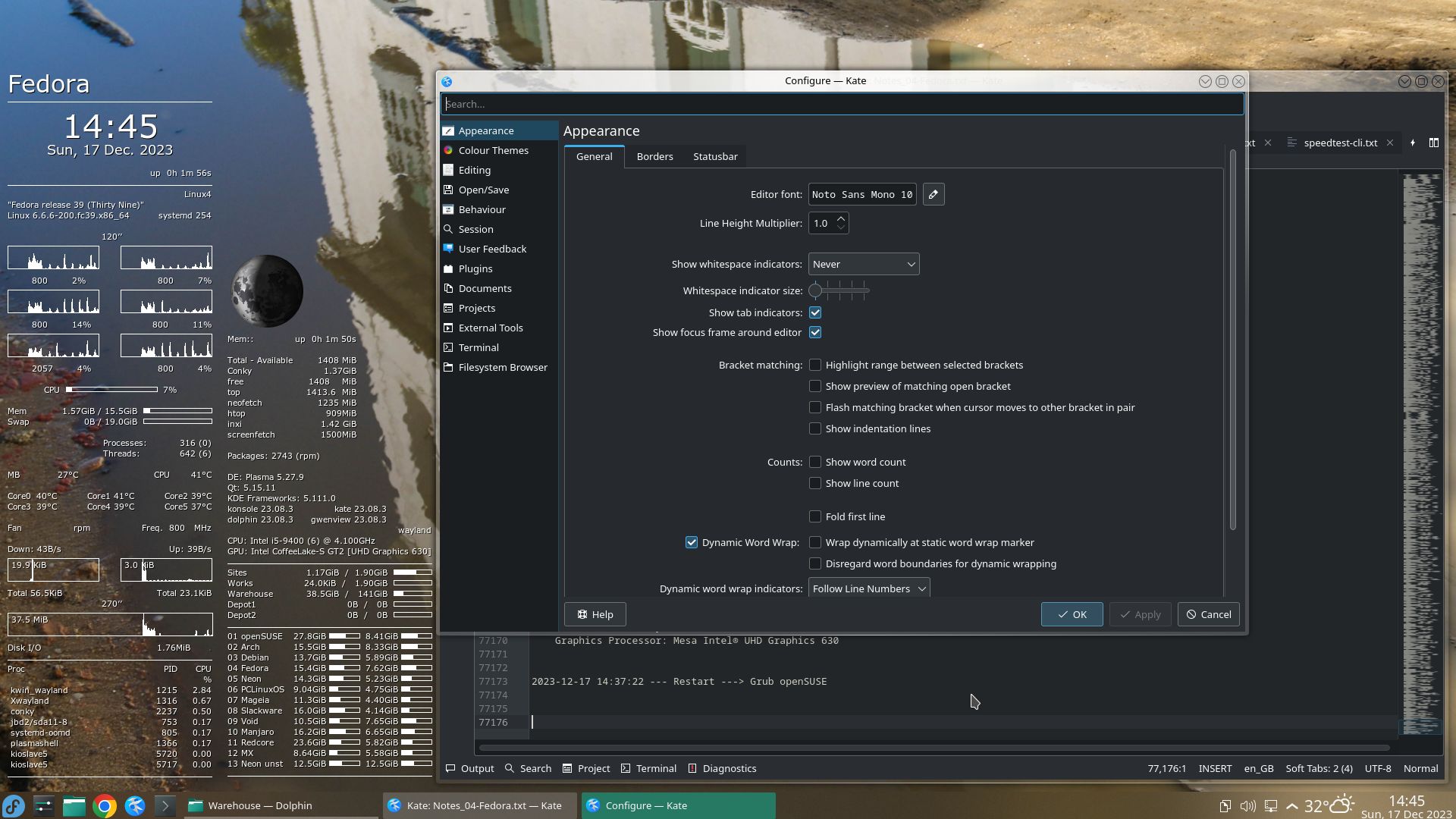
Task: Open Filesystem Browser settings page
Action: coord(502,368)
